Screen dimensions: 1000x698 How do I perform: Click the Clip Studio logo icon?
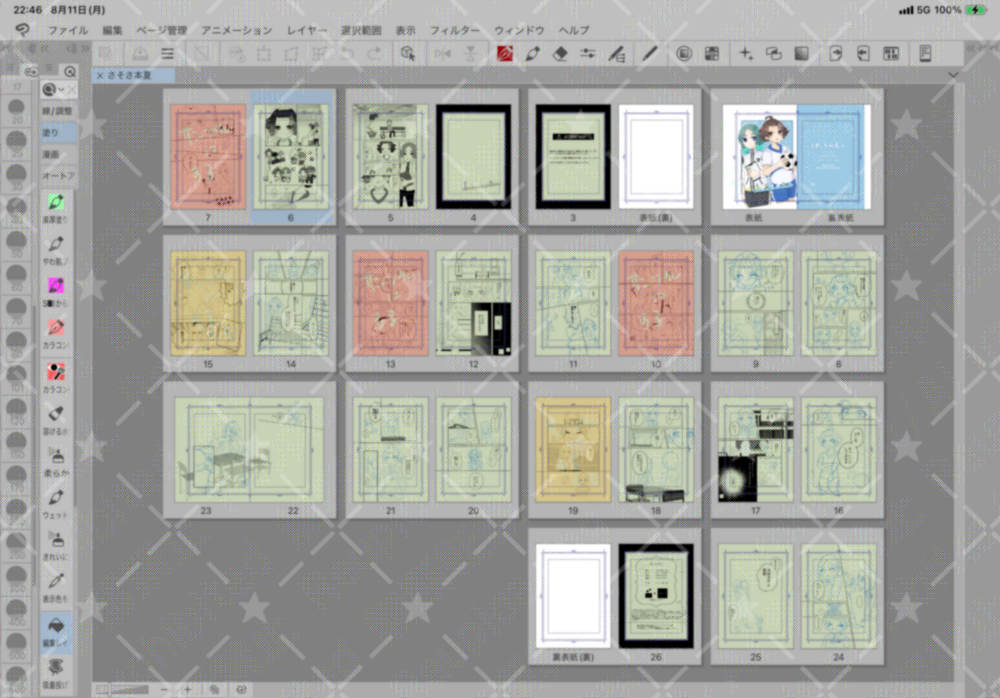[21, 30]
